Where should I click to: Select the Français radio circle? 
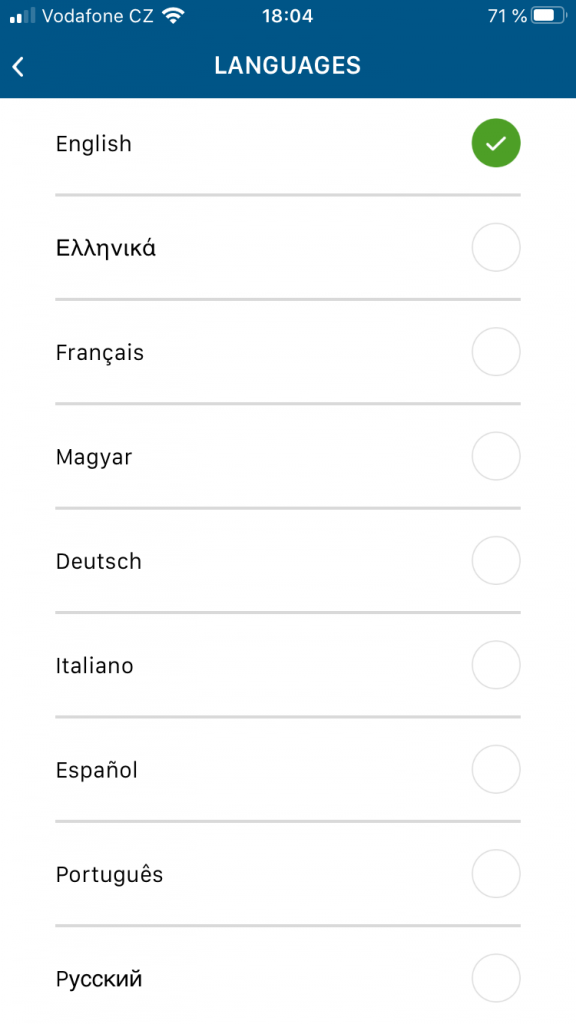tap(496, 352)
